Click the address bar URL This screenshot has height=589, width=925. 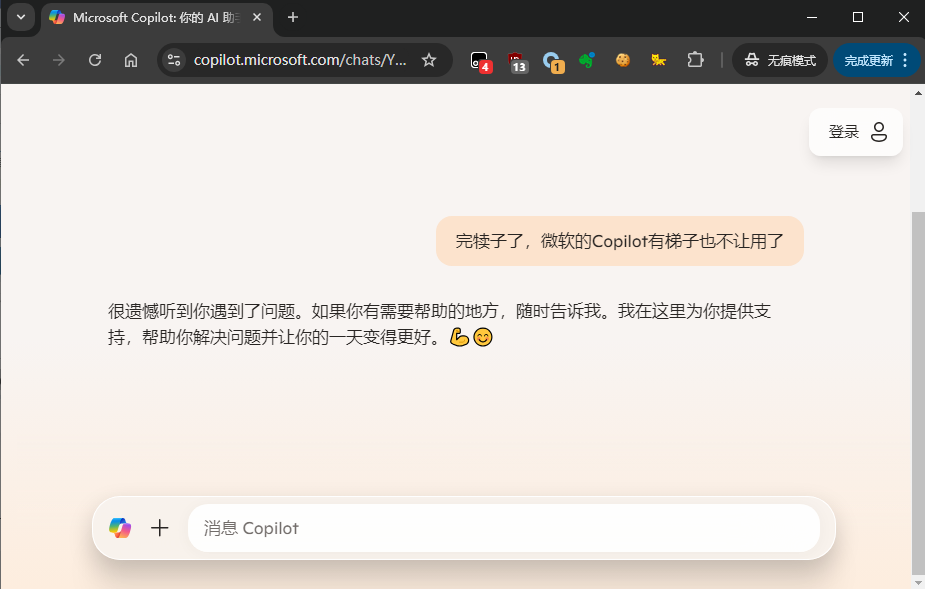(x=300, y=60)
